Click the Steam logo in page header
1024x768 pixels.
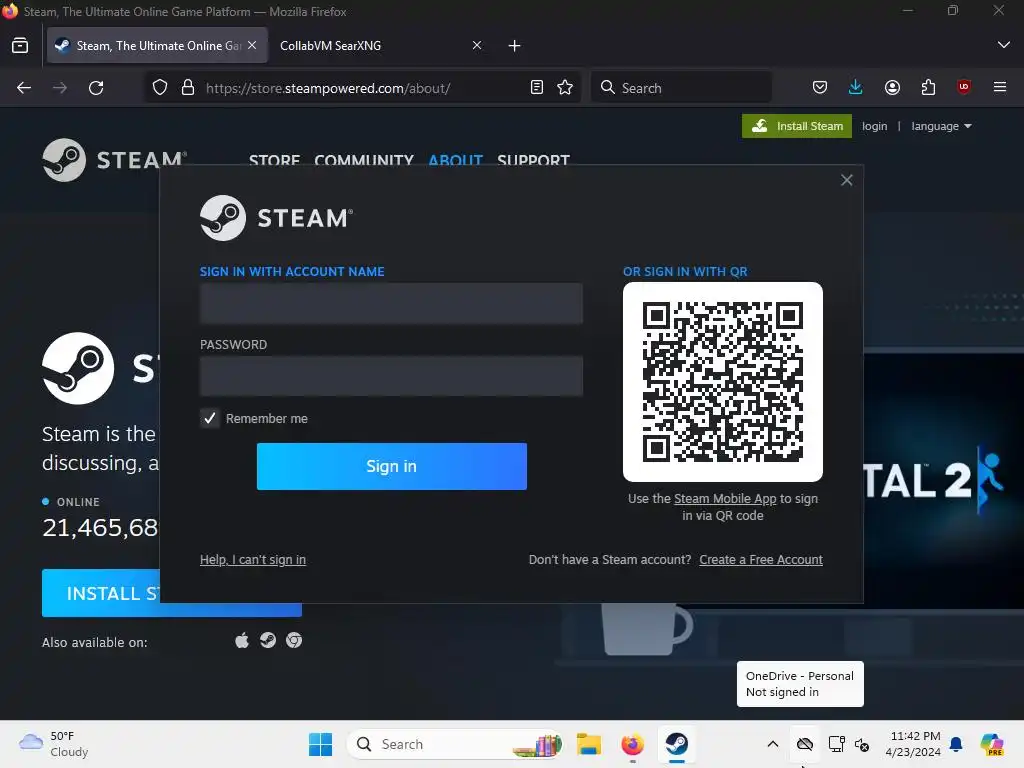tap(115, 160)
